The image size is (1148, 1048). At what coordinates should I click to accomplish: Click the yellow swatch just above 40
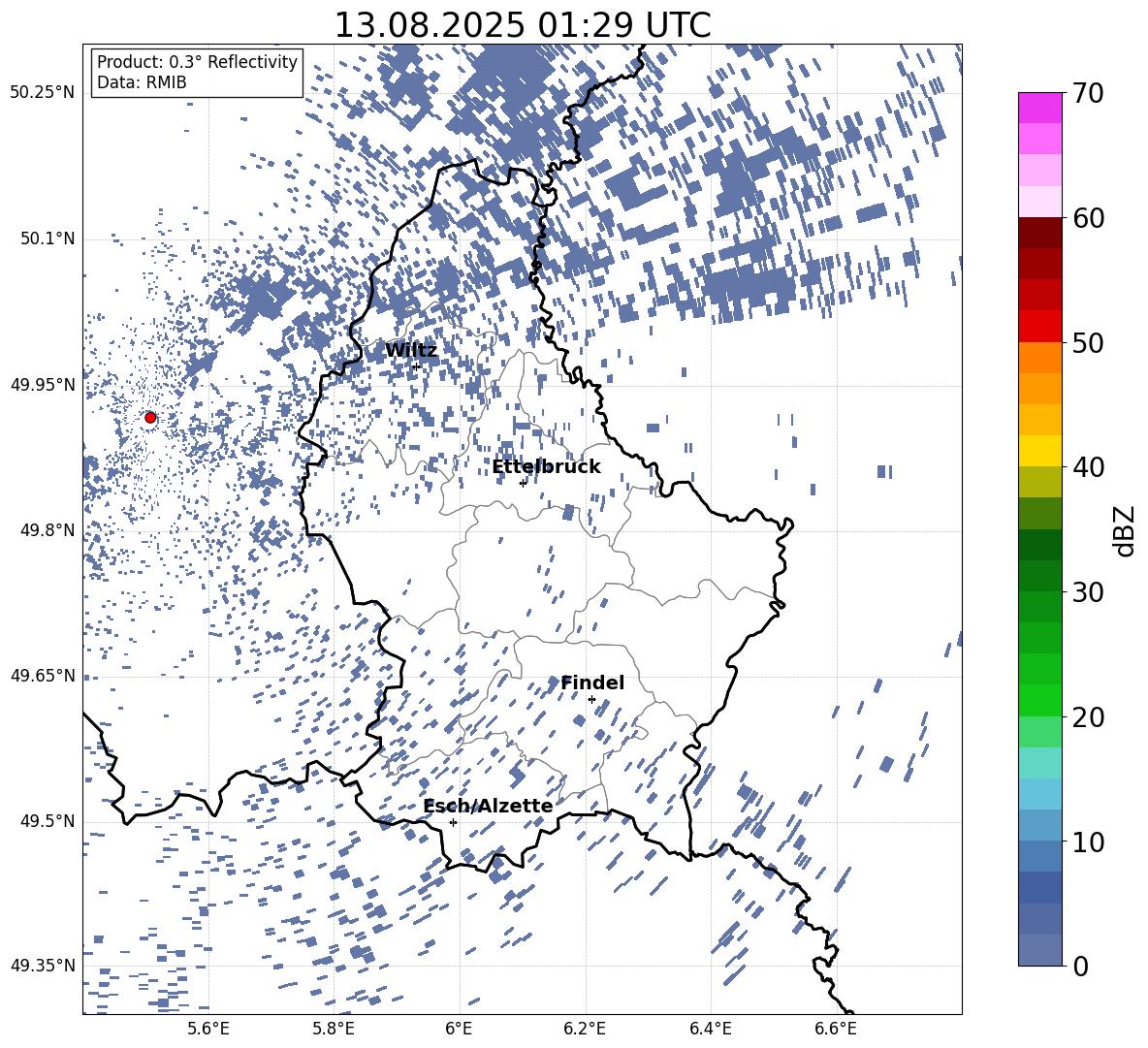[x=1040, y=451]
